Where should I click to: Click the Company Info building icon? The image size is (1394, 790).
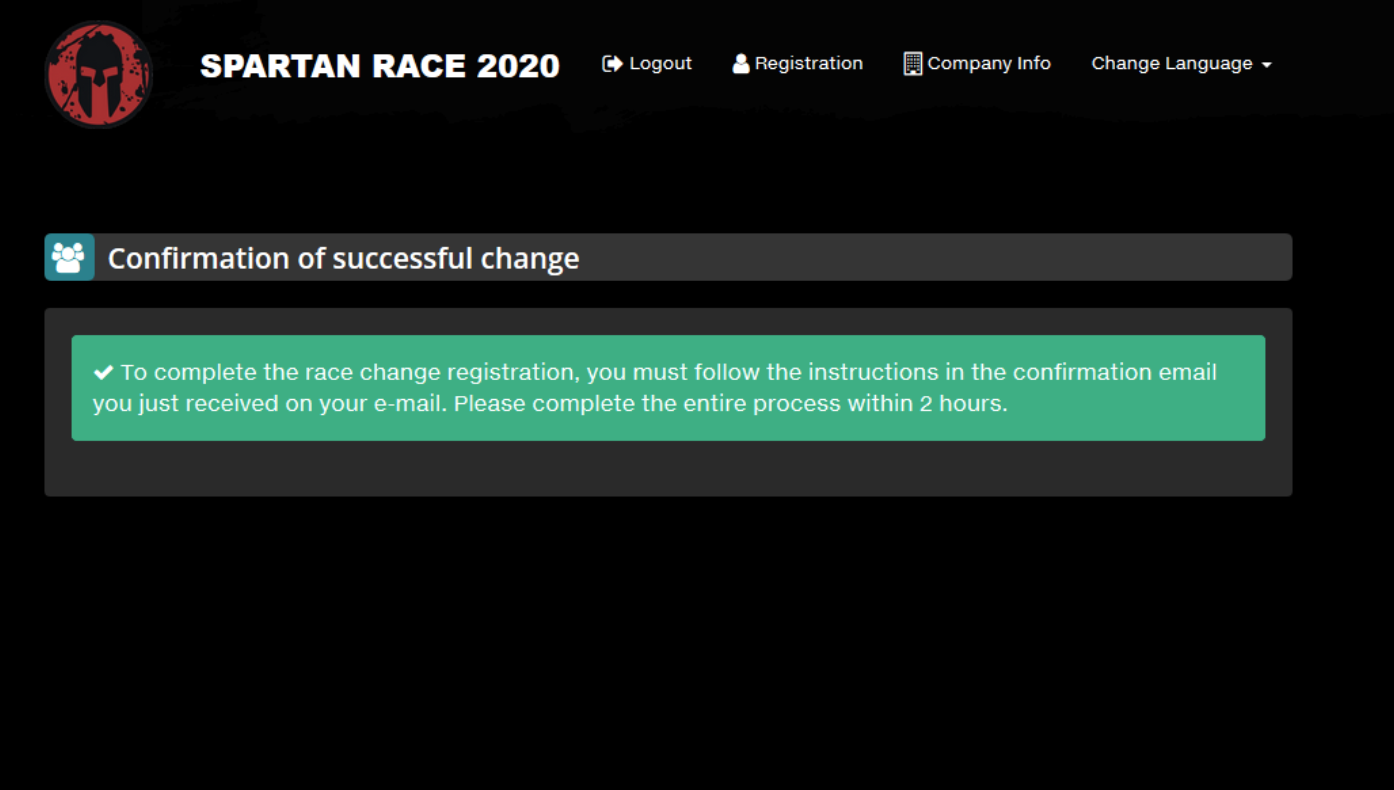(x=912, y=64)
